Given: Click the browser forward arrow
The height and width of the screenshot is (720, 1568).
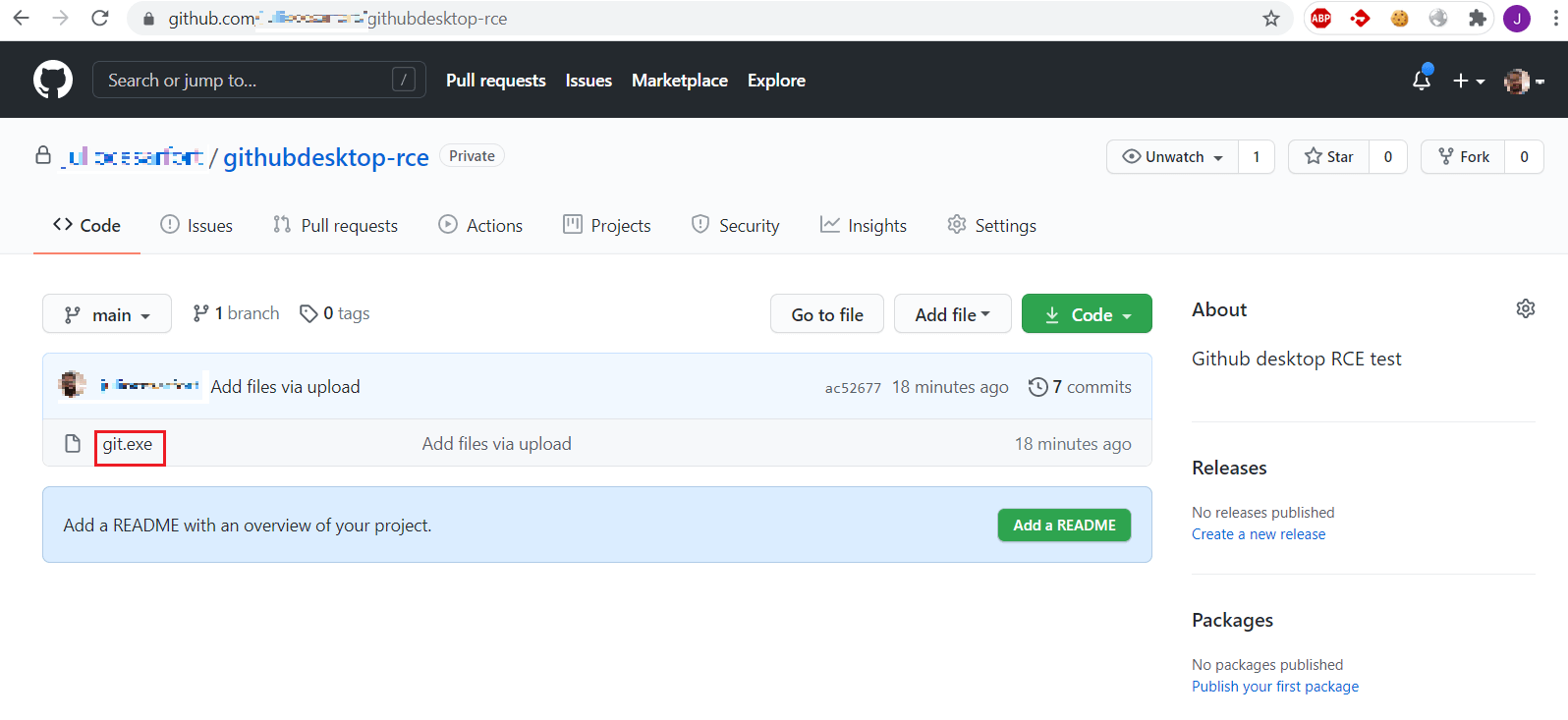Looking at the screenshot, I should tap(60, 18).
